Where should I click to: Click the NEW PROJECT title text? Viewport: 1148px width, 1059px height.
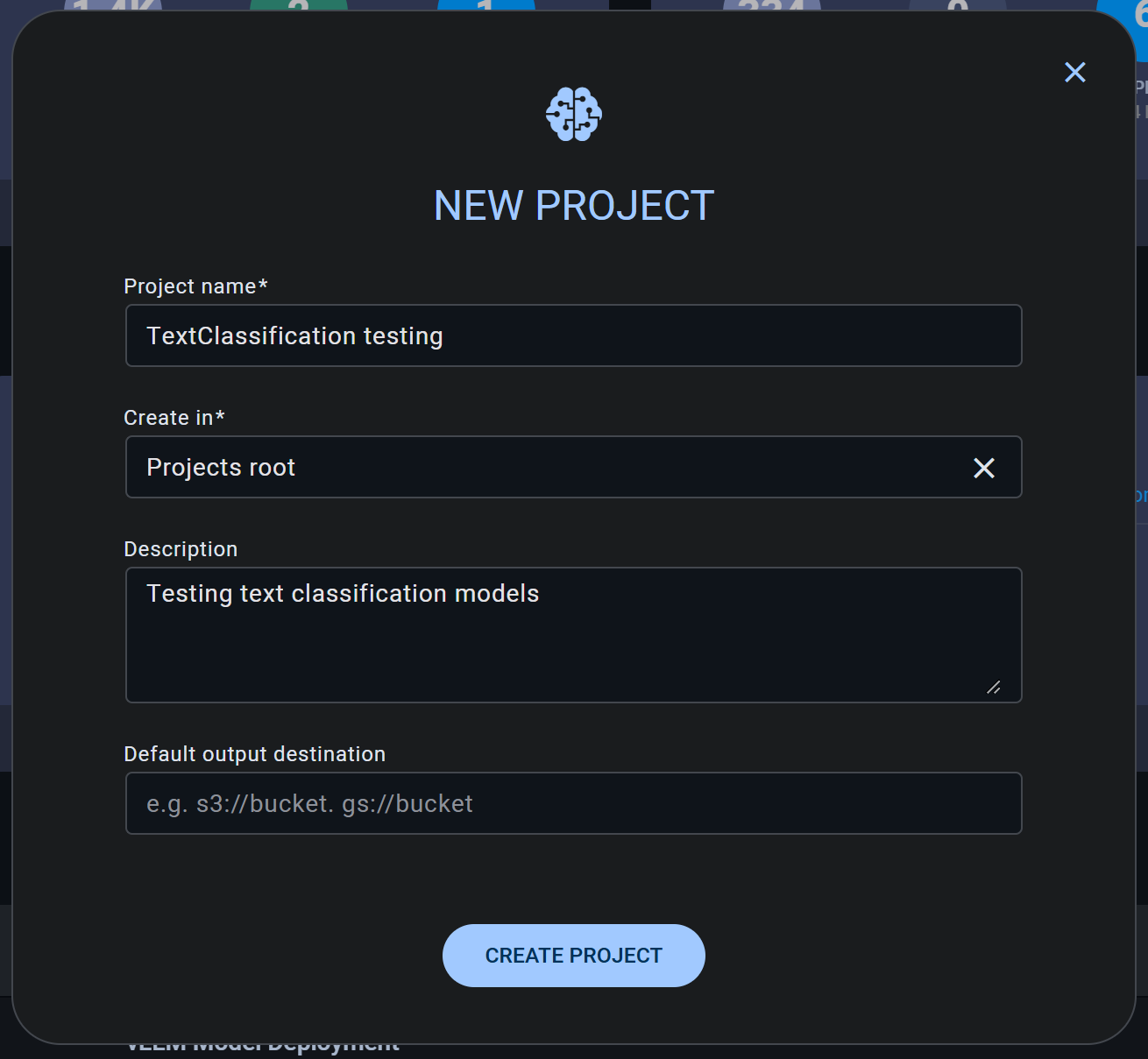pos(573,204)
